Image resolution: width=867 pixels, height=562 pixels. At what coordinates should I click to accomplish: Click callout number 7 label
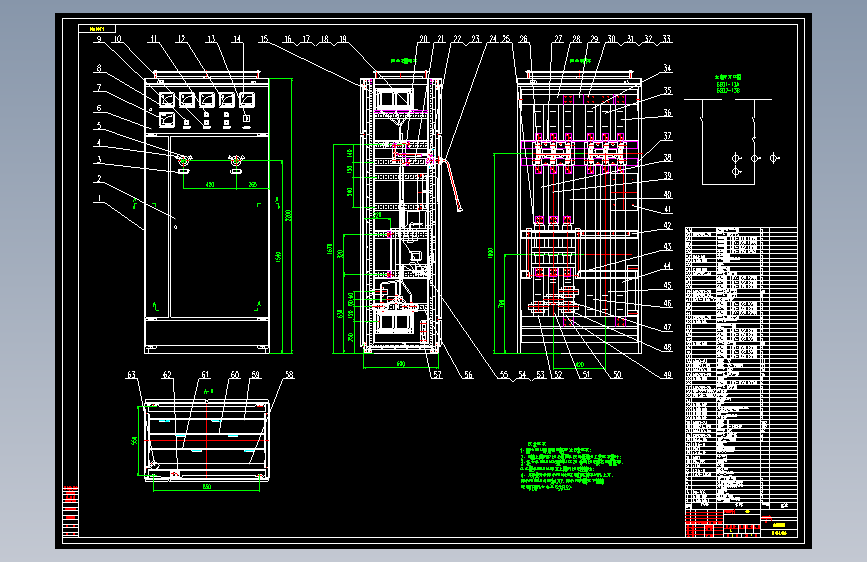[99, 87]
